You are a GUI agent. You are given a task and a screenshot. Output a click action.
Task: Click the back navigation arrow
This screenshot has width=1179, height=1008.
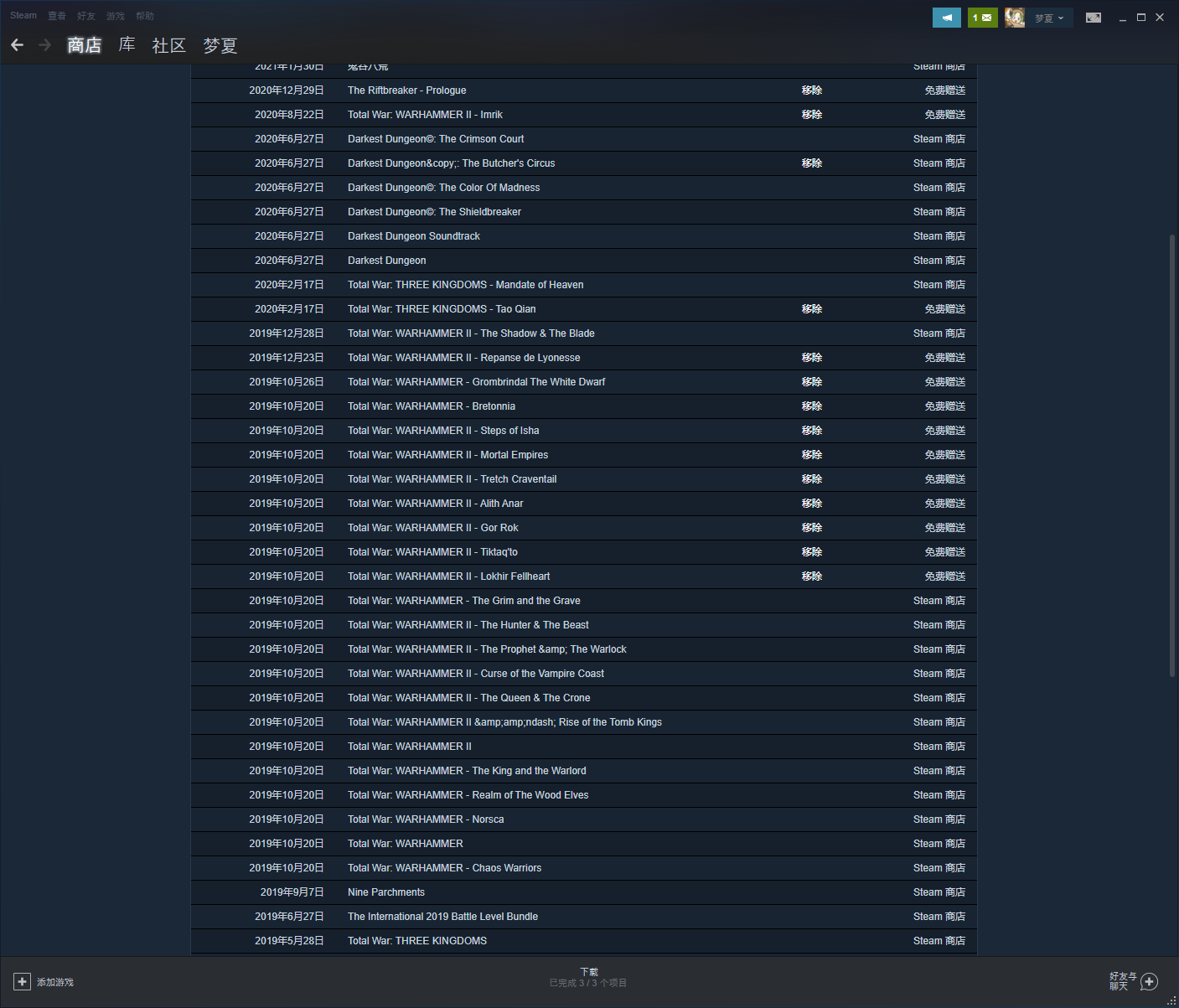[x=17, y=45]
